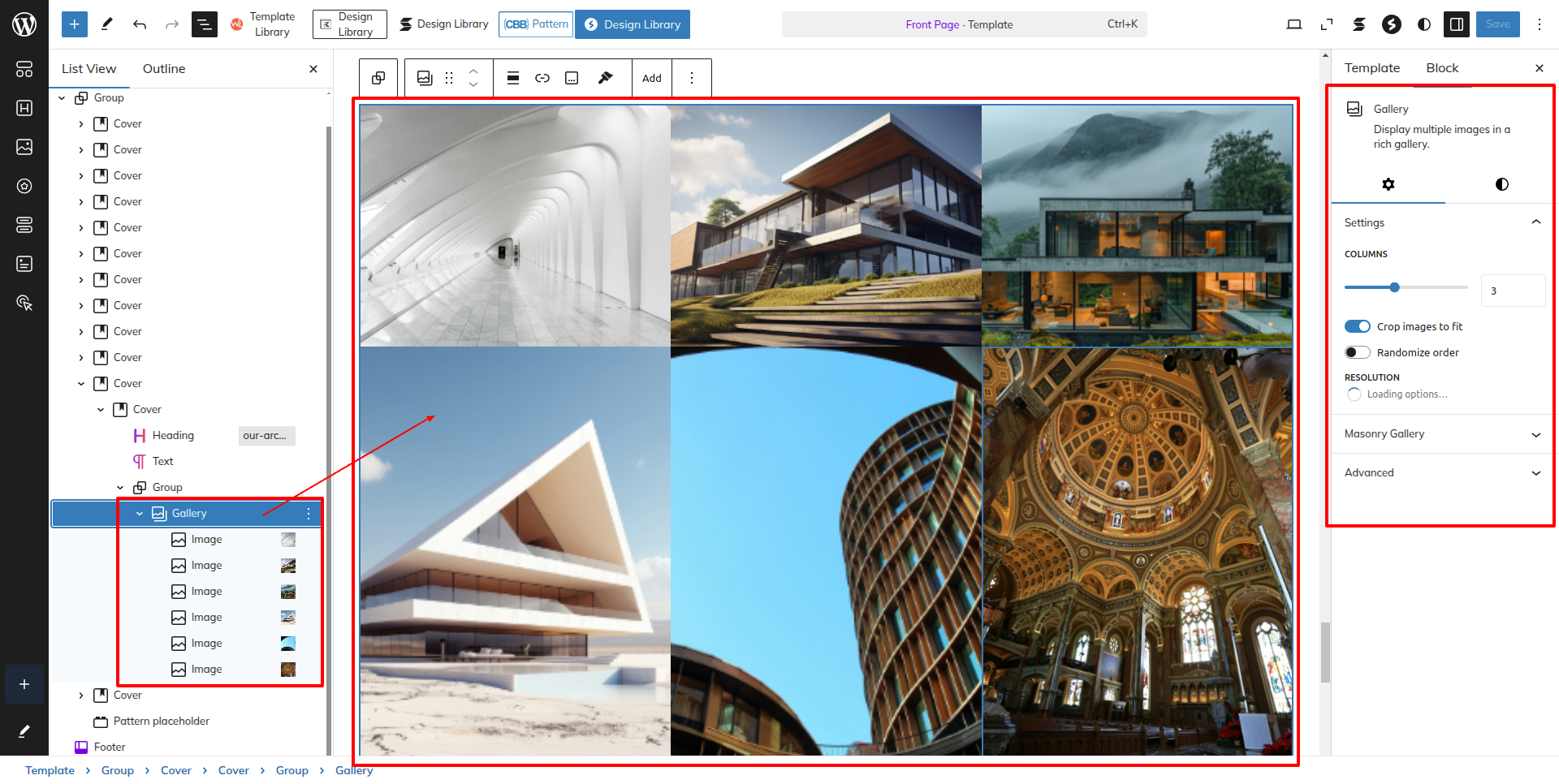Click the Pattern button in top toolbar
This screenshot has width=1559, height=784.
[536, 24]
